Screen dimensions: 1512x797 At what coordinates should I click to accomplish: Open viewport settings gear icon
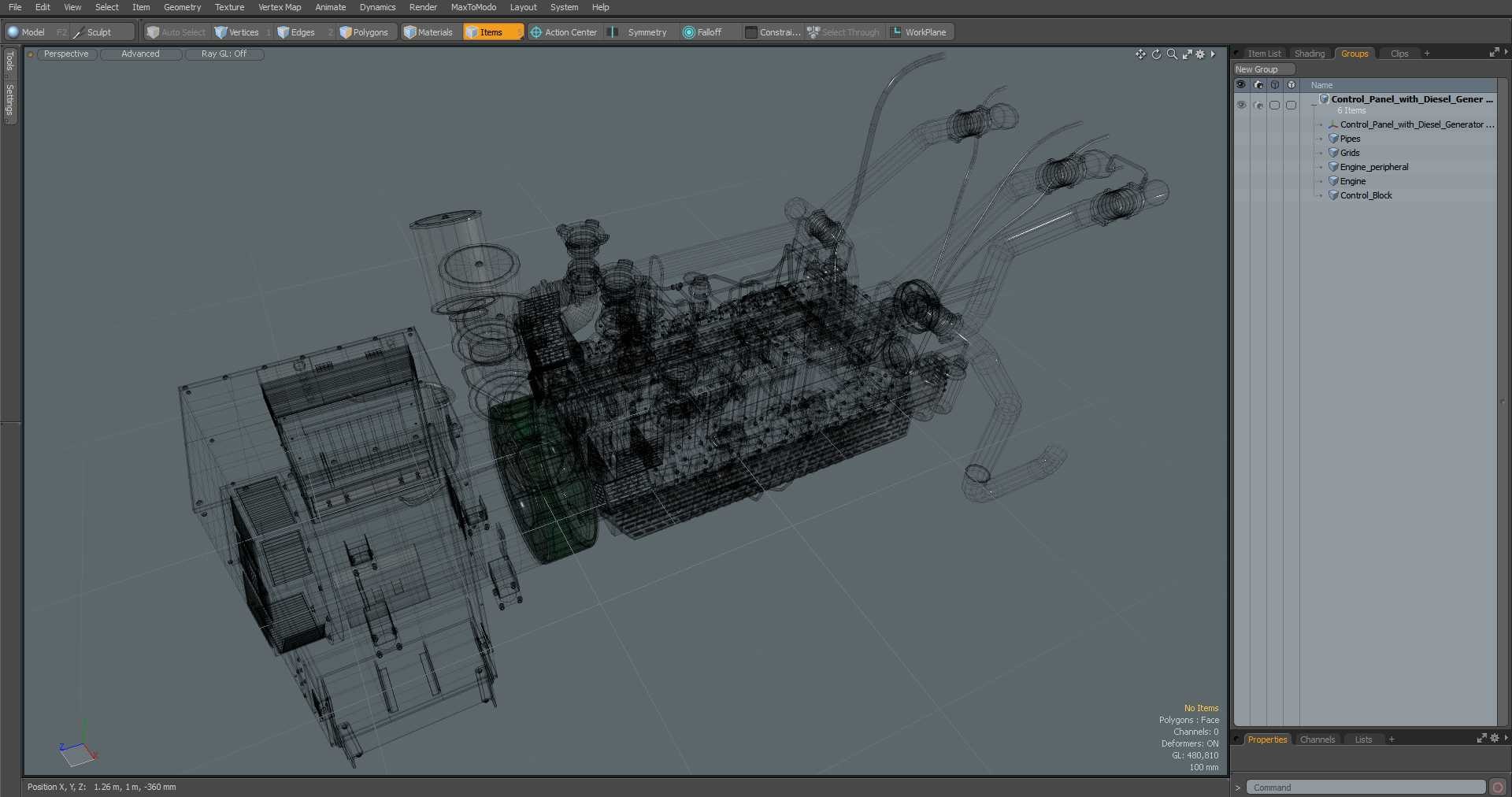pyautogui.click(x=1200, y=54)
